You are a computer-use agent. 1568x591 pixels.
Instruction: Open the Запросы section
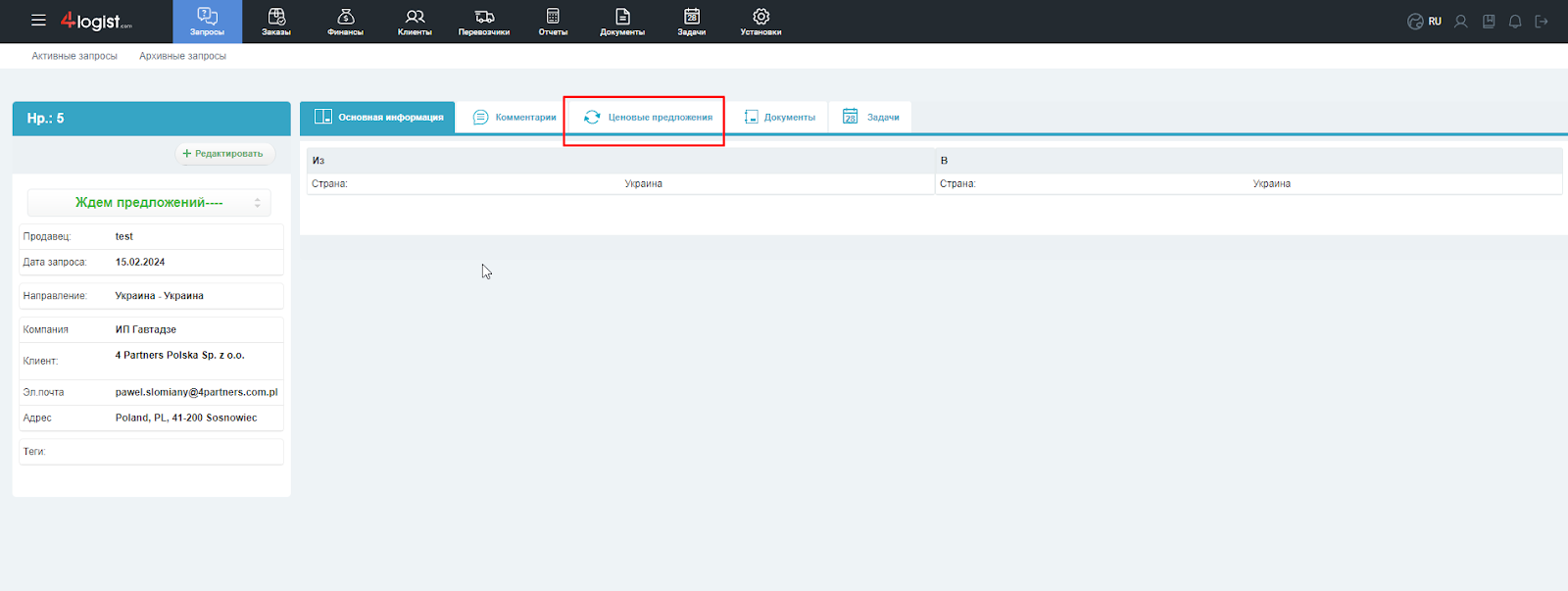[x=207, y=22]
